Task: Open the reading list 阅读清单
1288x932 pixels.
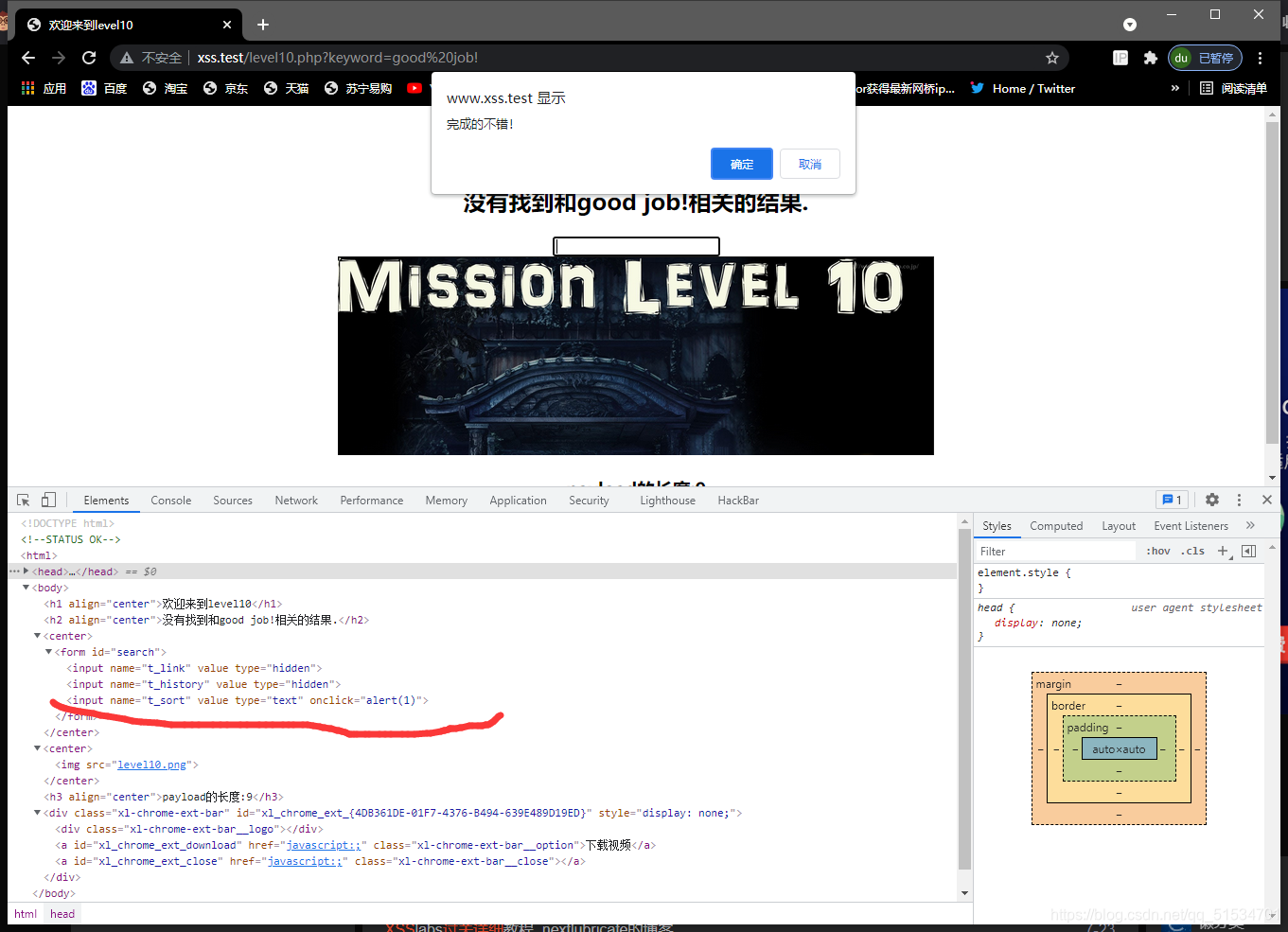Action: point(1233,88)
